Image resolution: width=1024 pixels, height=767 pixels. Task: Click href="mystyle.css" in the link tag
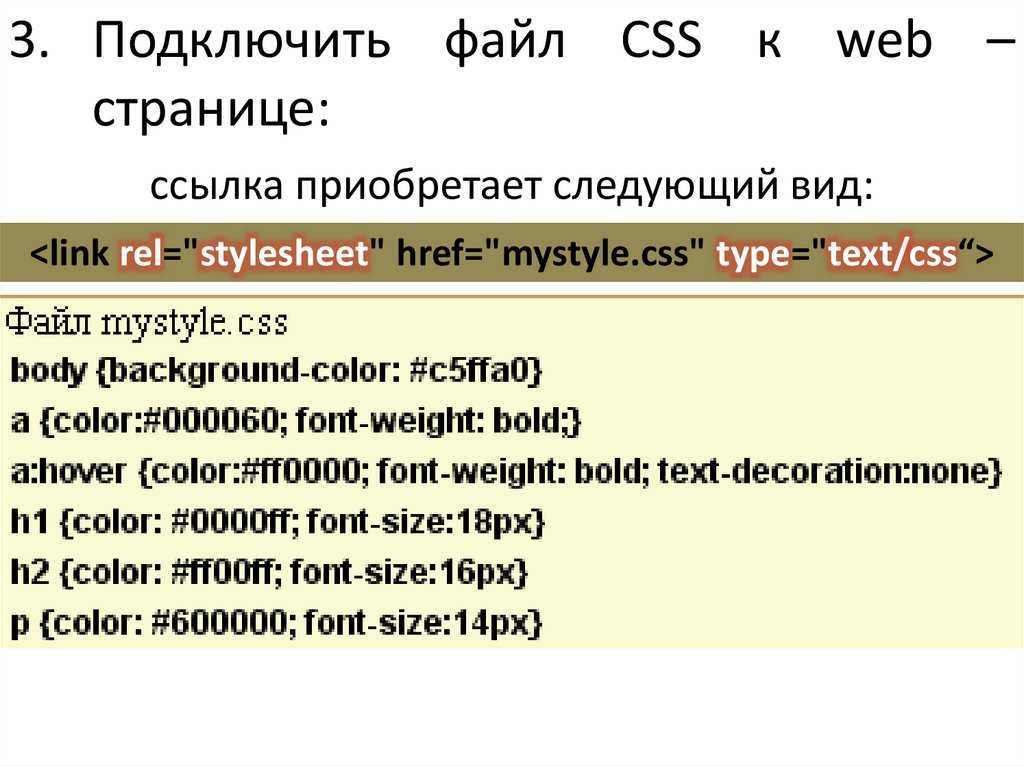(x=551, y=253)
